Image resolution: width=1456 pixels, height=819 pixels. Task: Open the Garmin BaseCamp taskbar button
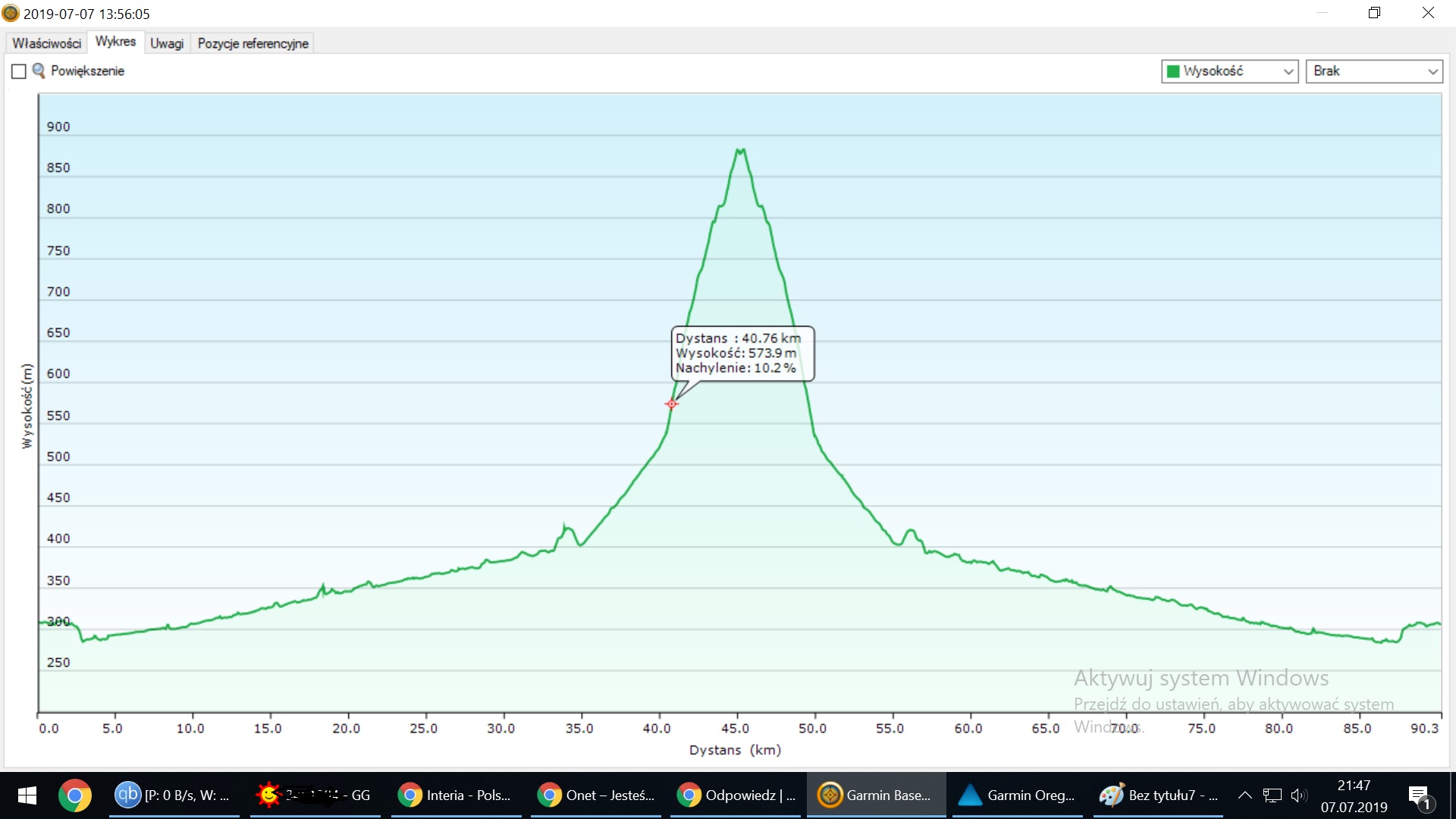click(875, 795)
